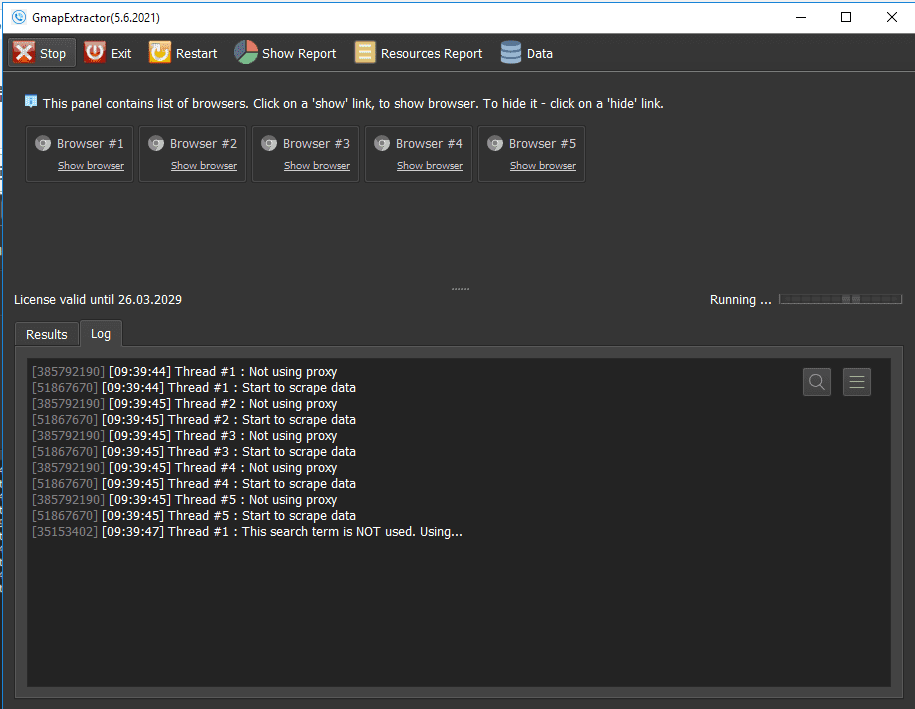Click the blue info panel icon
This screenshot has width=915, height=709.
tap(31, 102)
